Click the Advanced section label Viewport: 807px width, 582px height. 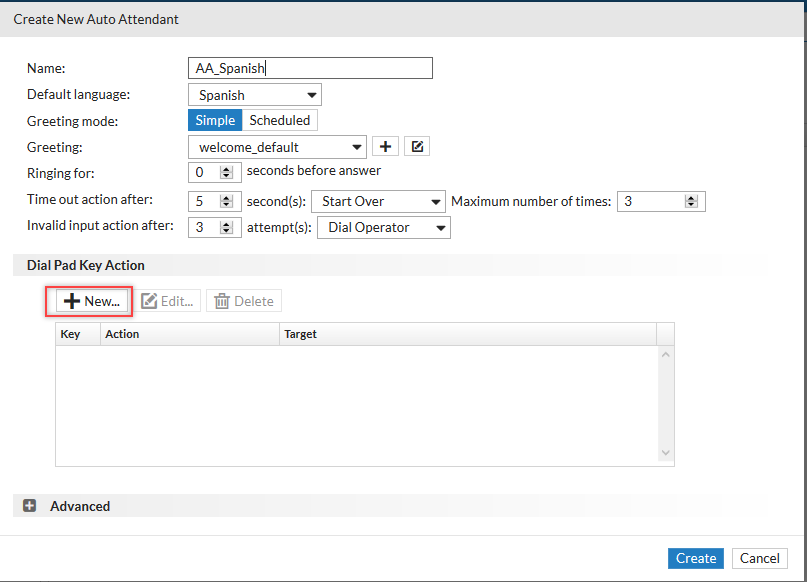(x=80, y=506)
